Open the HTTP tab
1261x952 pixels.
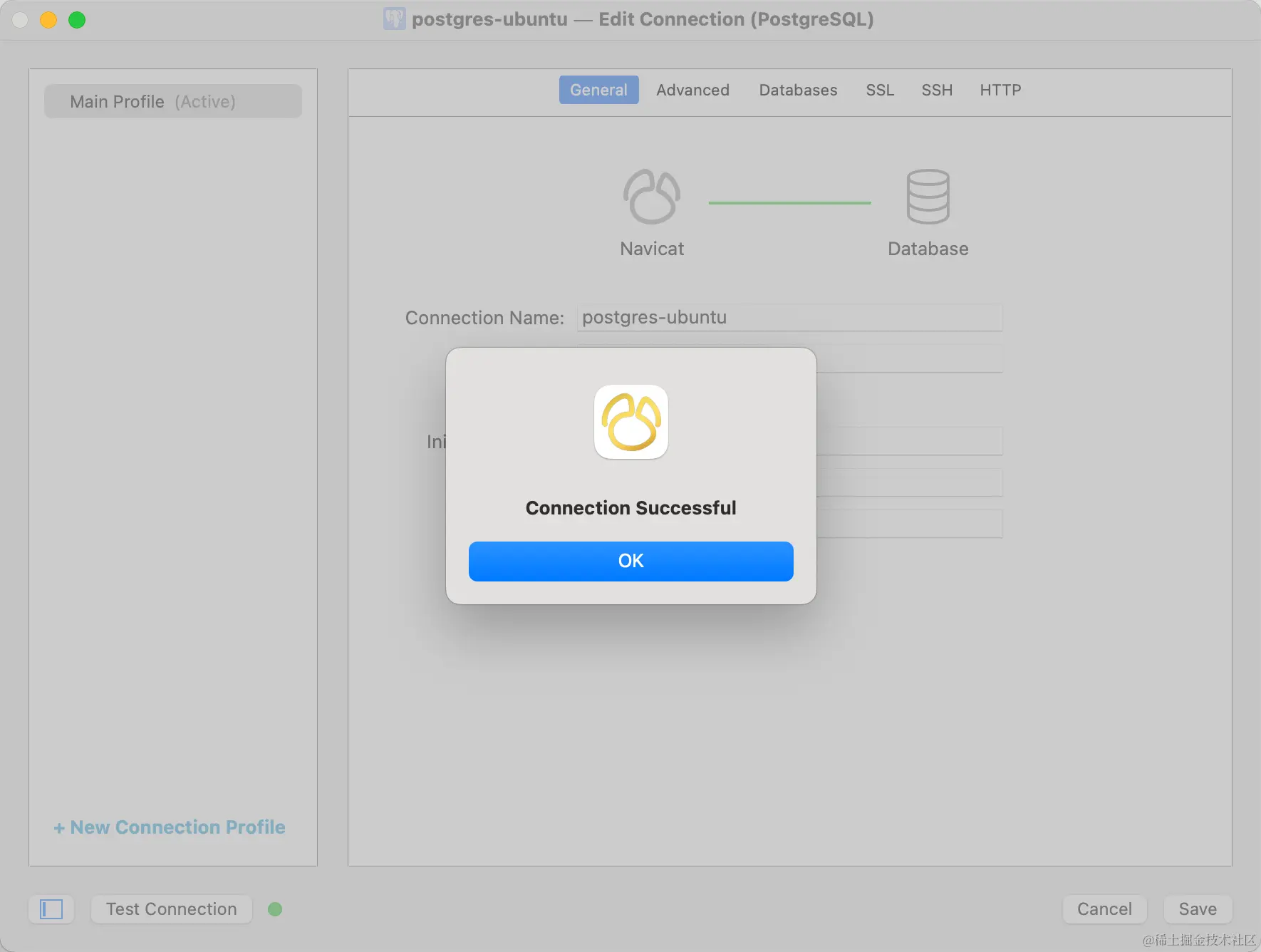click(1001, 90)
